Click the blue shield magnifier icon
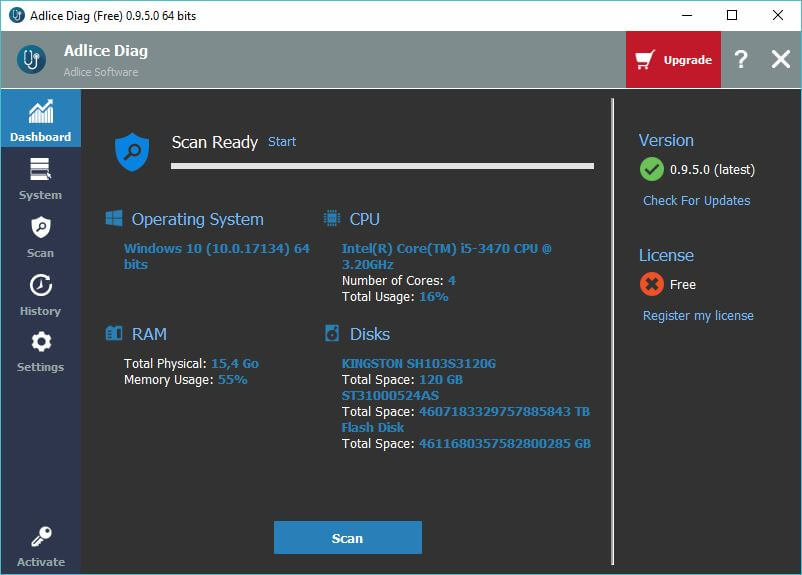The height and width of the screenshot is (575, 802). pos(132,151)
